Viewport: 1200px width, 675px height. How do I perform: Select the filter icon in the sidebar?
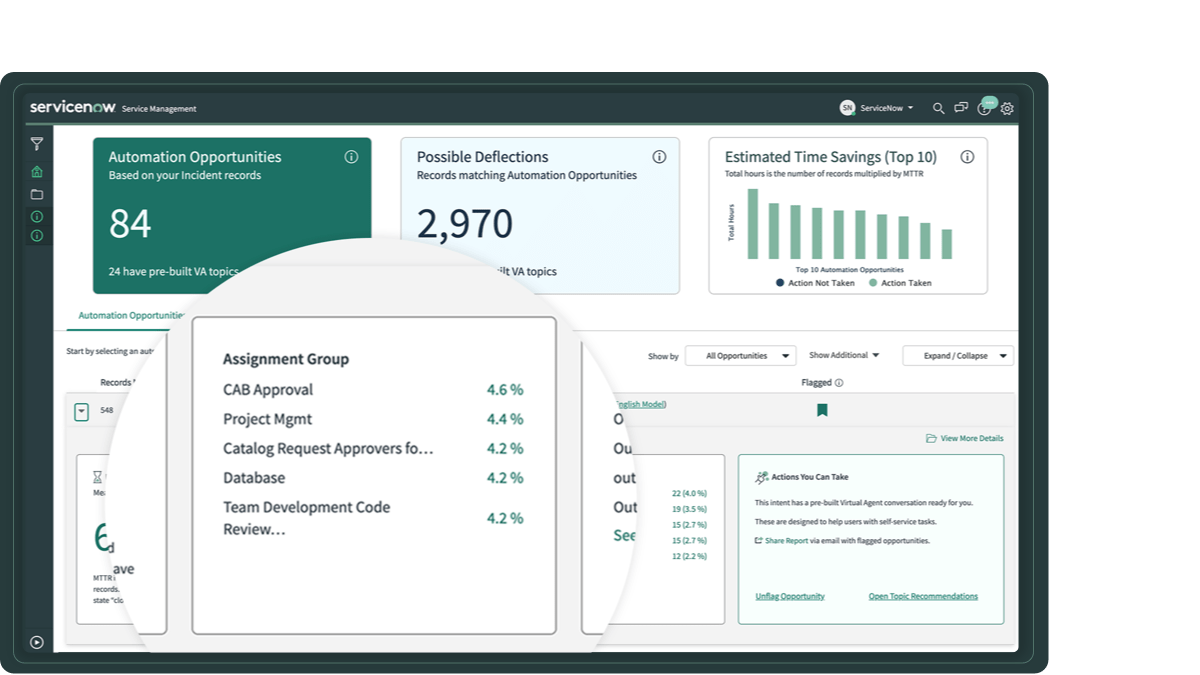[x=37, y=143]
